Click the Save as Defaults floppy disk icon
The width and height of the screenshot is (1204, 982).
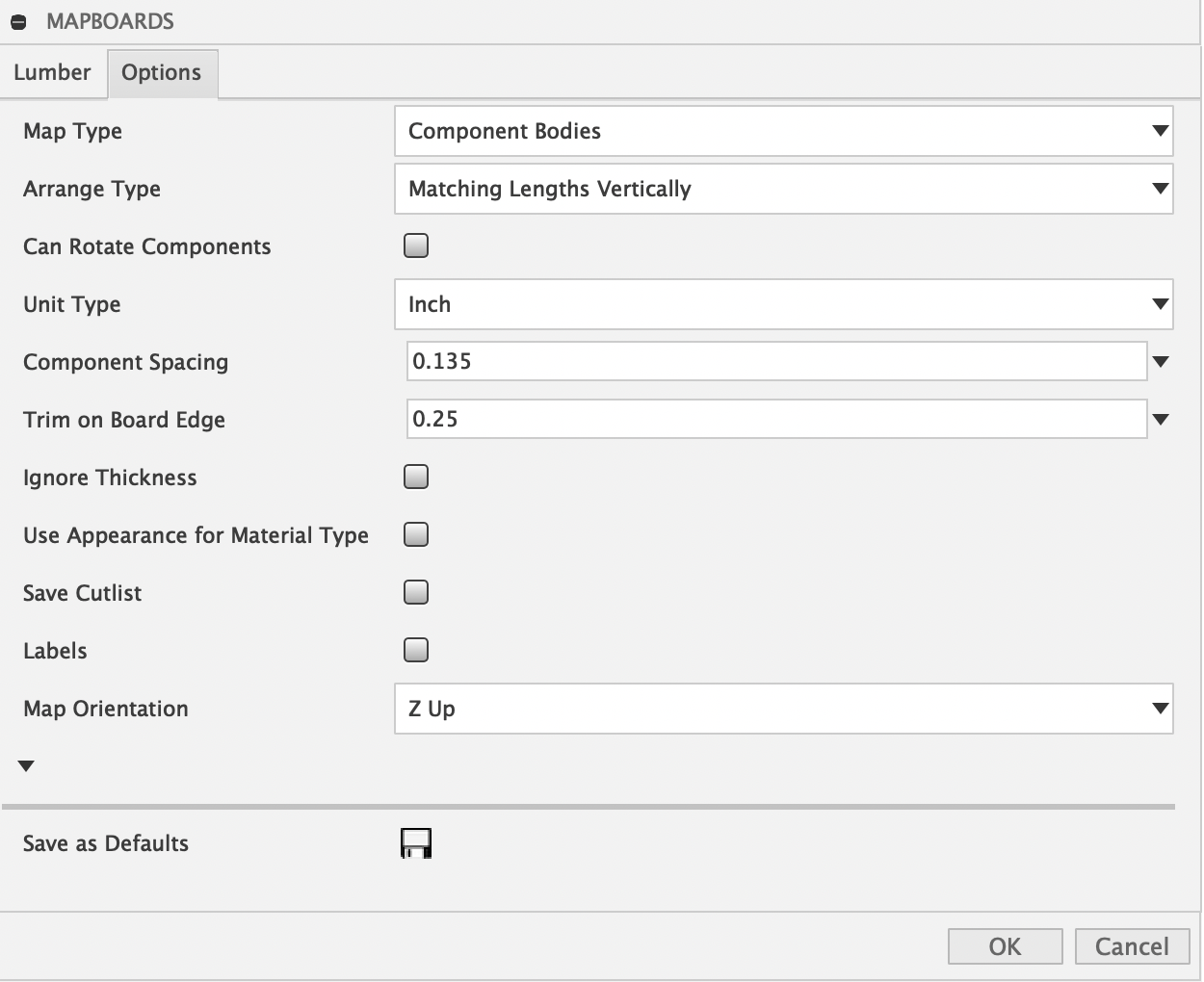(416, 843)
